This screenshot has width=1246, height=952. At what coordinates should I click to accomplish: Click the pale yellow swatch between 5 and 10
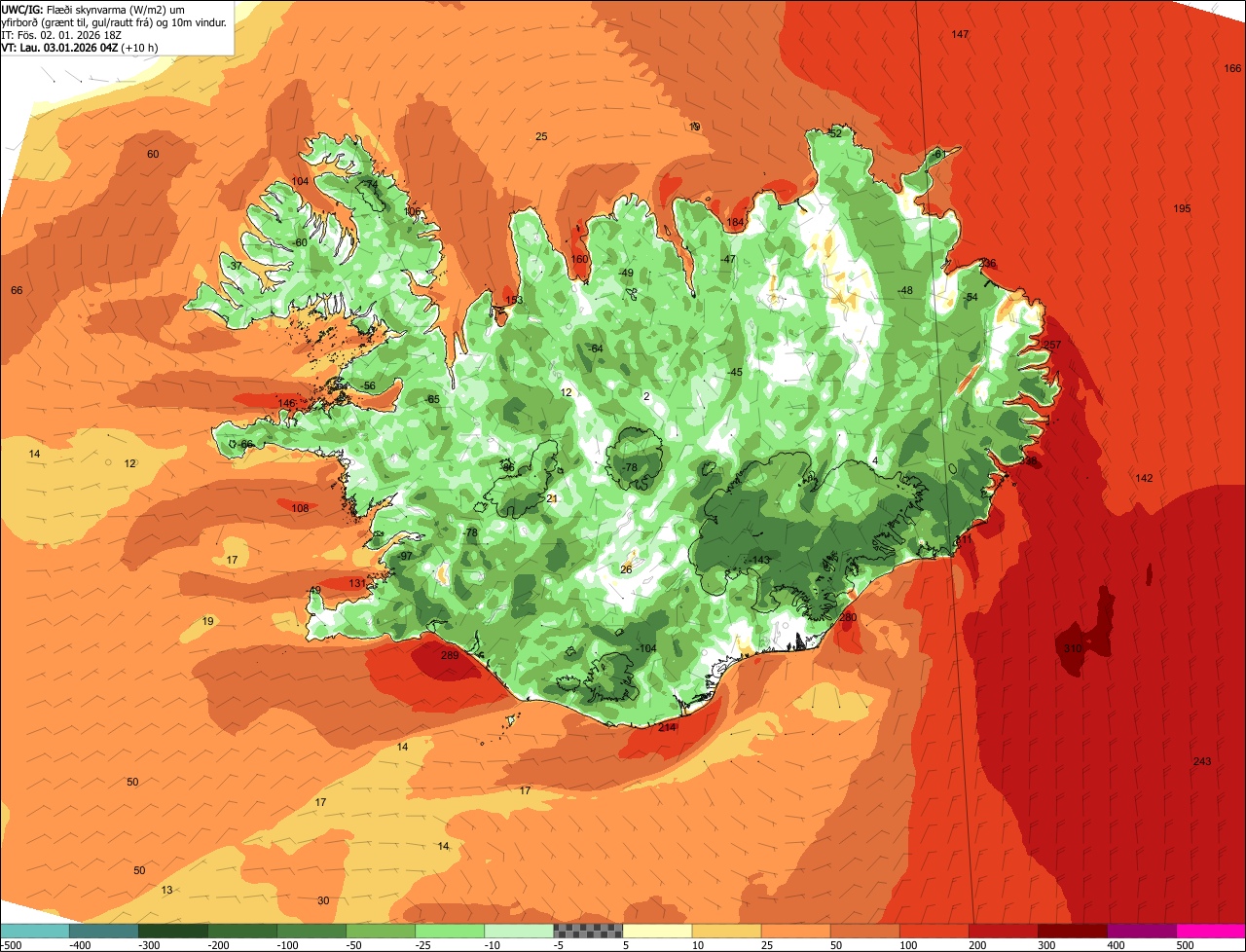coord(657,931)
